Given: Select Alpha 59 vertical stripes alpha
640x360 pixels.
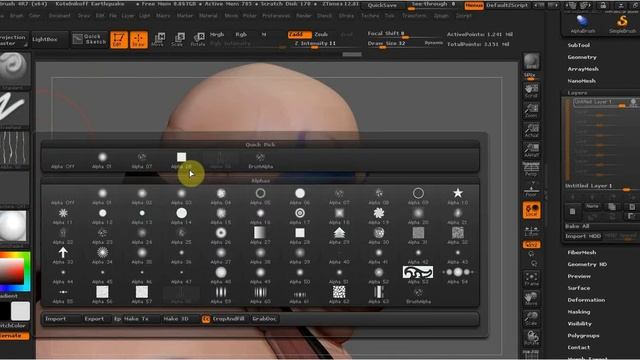Looking at the screenshot, I should click(x=221, y=294).
